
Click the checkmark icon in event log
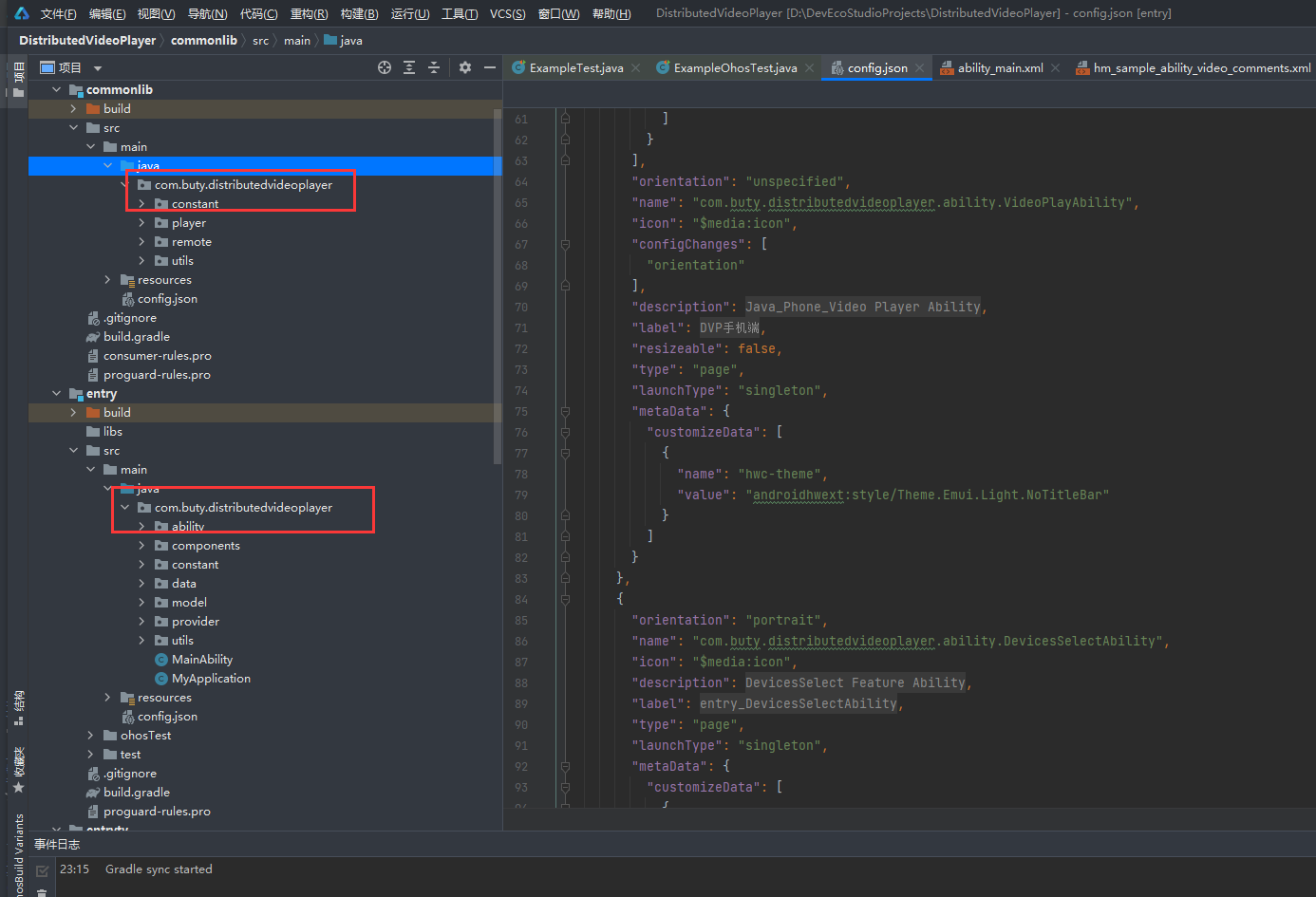tap(42, 871)
